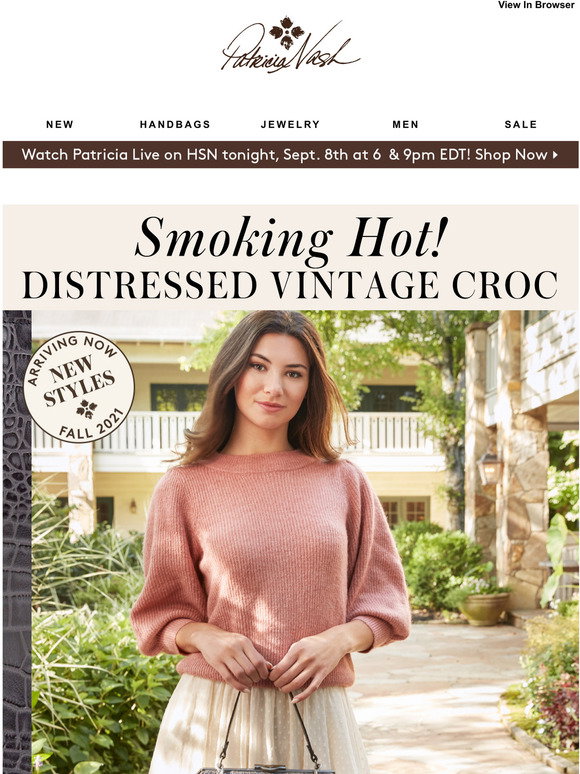Click the View In Browser link
580x774 pixels.
tap(536, 5)
